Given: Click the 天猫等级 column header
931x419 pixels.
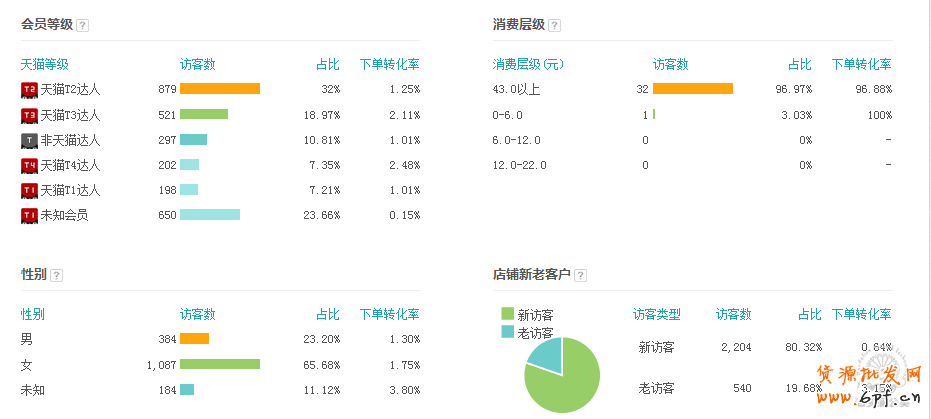Looking at the screenshot, I should click(x=45, y=64).
